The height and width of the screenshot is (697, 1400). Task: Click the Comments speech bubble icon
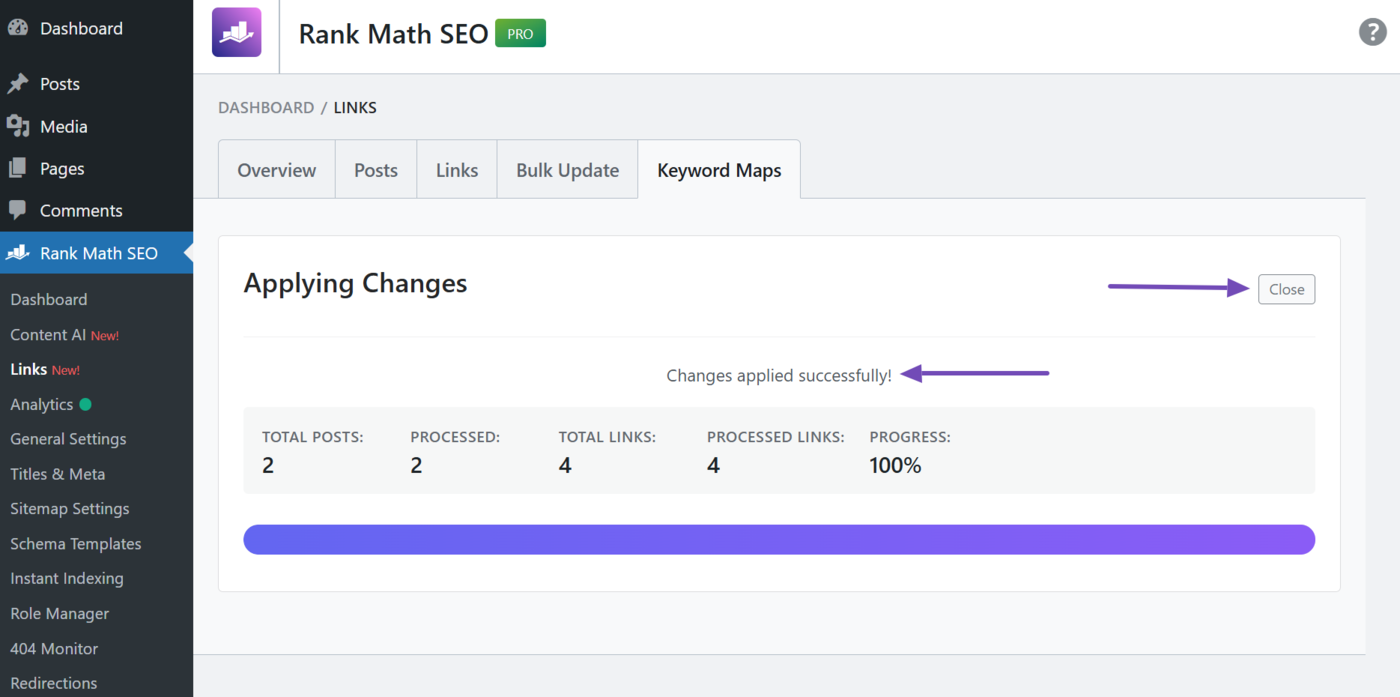tap(18, 210)
